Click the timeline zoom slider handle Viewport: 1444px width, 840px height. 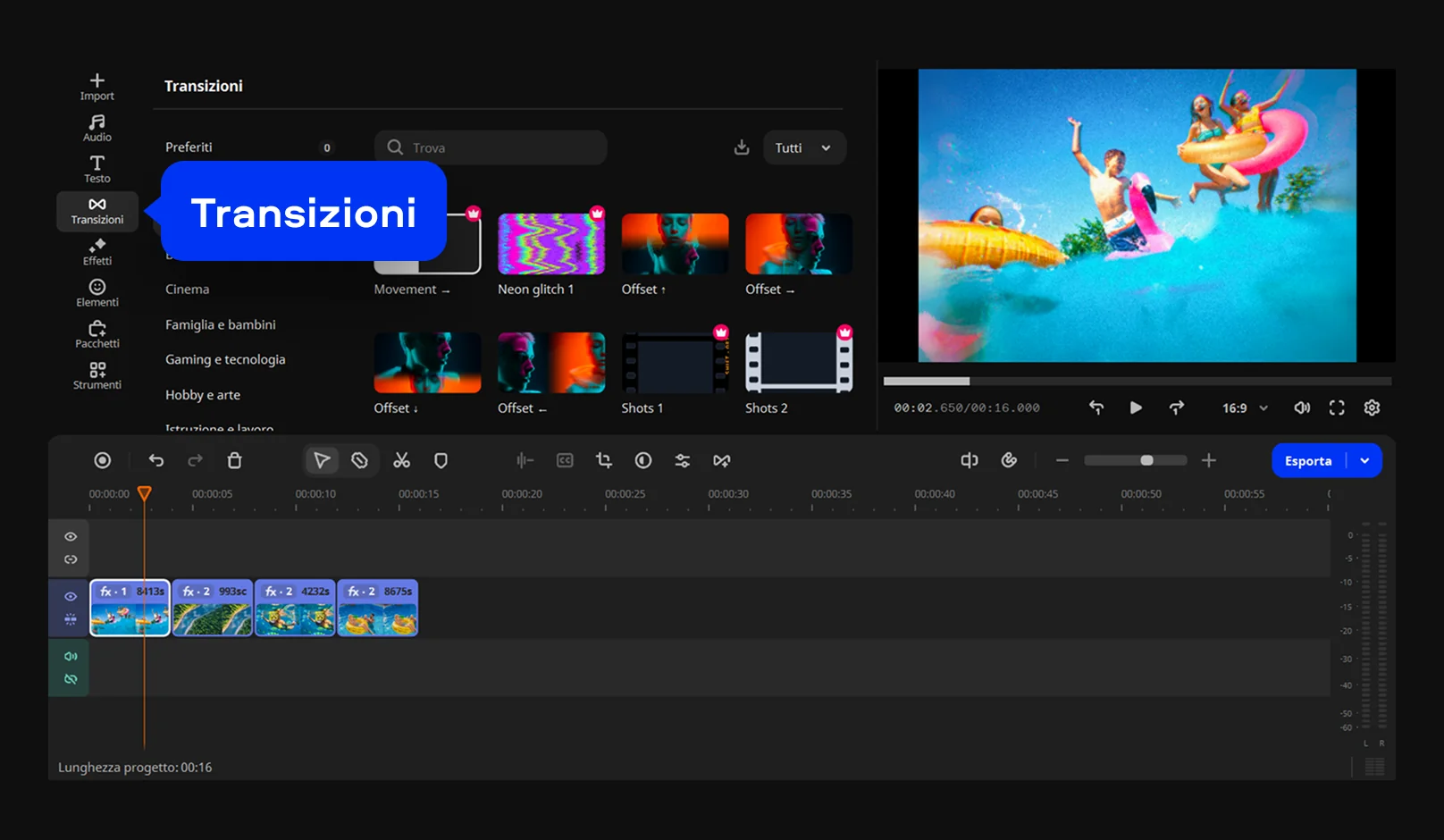coord(1146,460)
